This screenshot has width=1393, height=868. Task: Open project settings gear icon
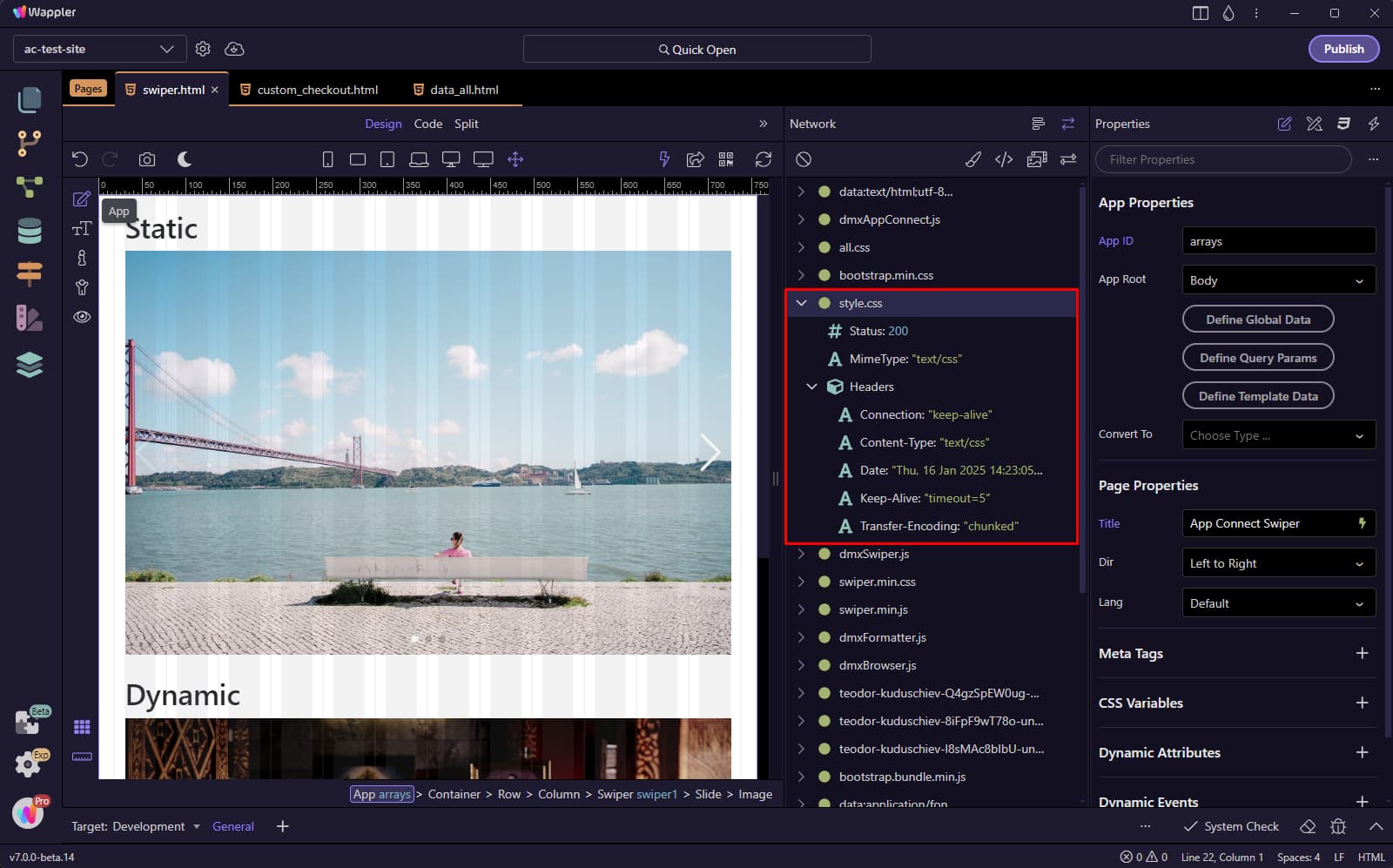[203, 49]
